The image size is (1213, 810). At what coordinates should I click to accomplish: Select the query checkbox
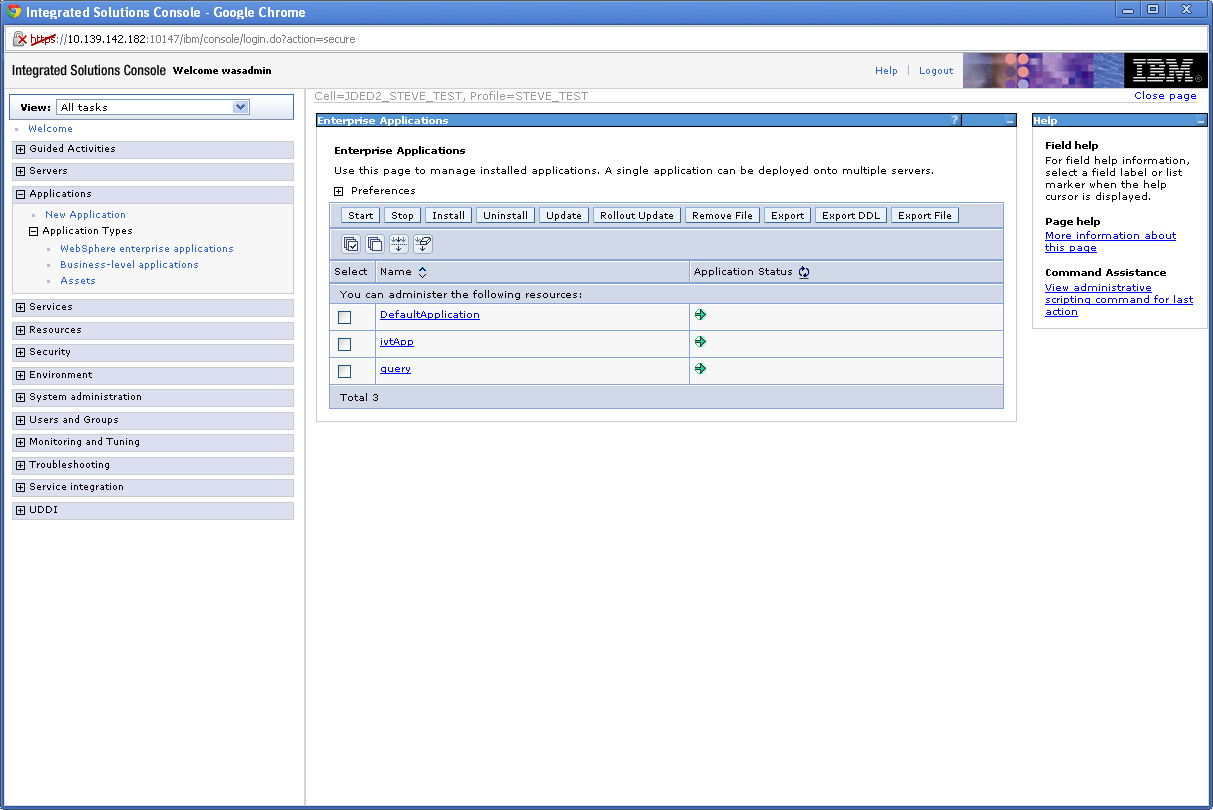point(345,371)
